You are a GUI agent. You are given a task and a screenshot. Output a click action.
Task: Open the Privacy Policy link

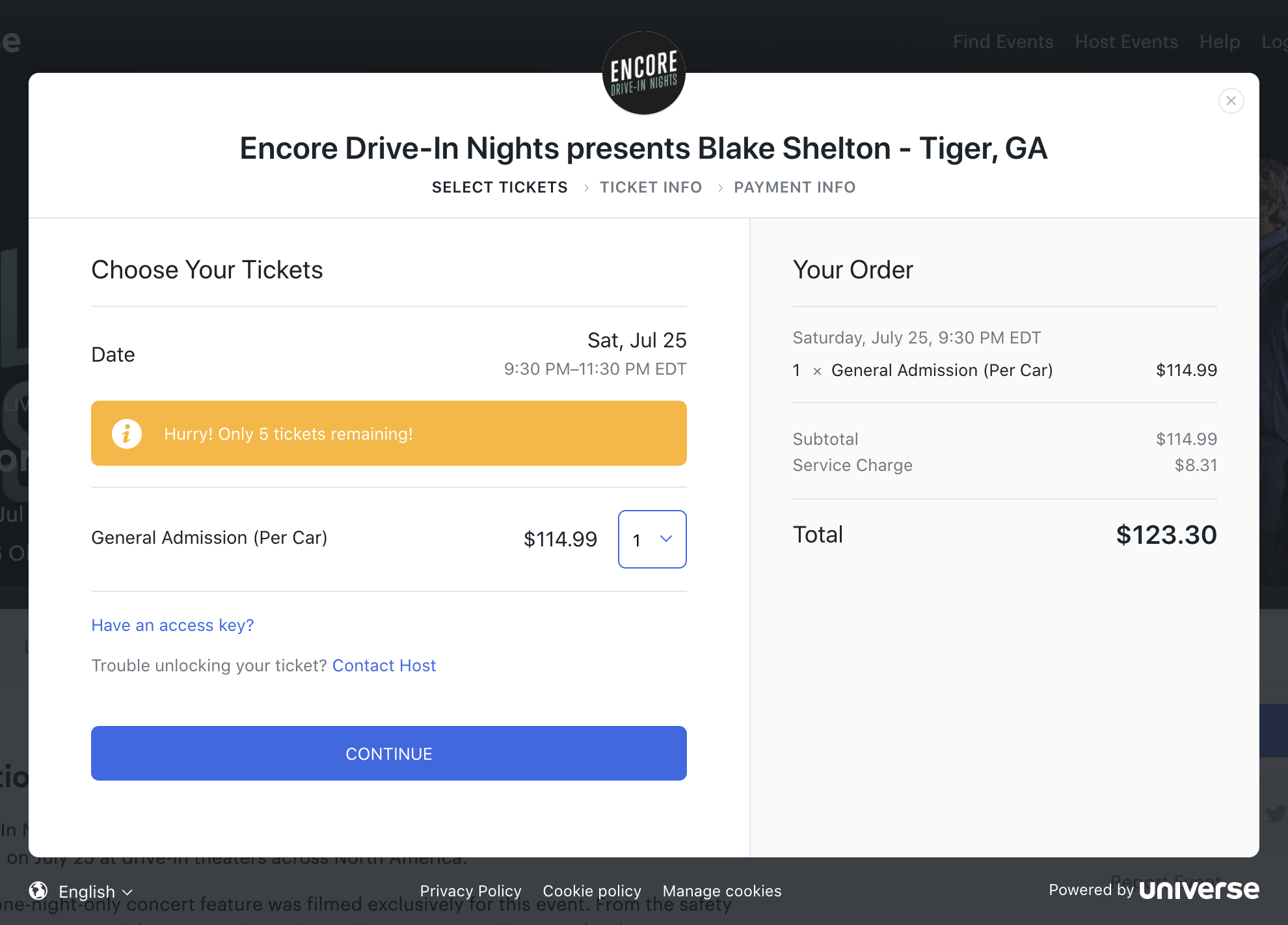470,891
